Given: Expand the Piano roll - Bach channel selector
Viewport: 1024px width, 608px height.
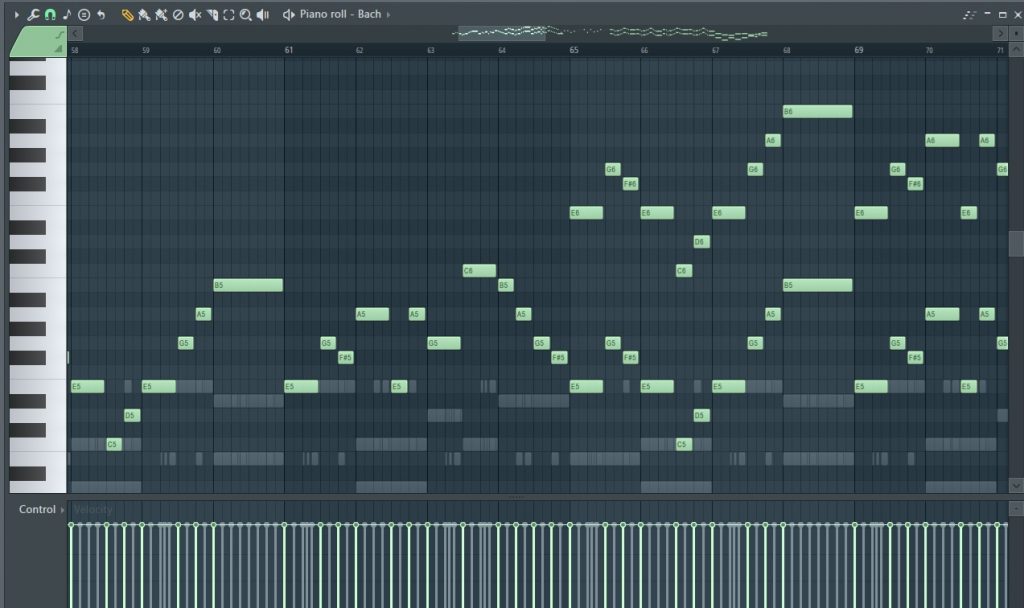Looking at the screenshot, I should [x=340, y=15].
